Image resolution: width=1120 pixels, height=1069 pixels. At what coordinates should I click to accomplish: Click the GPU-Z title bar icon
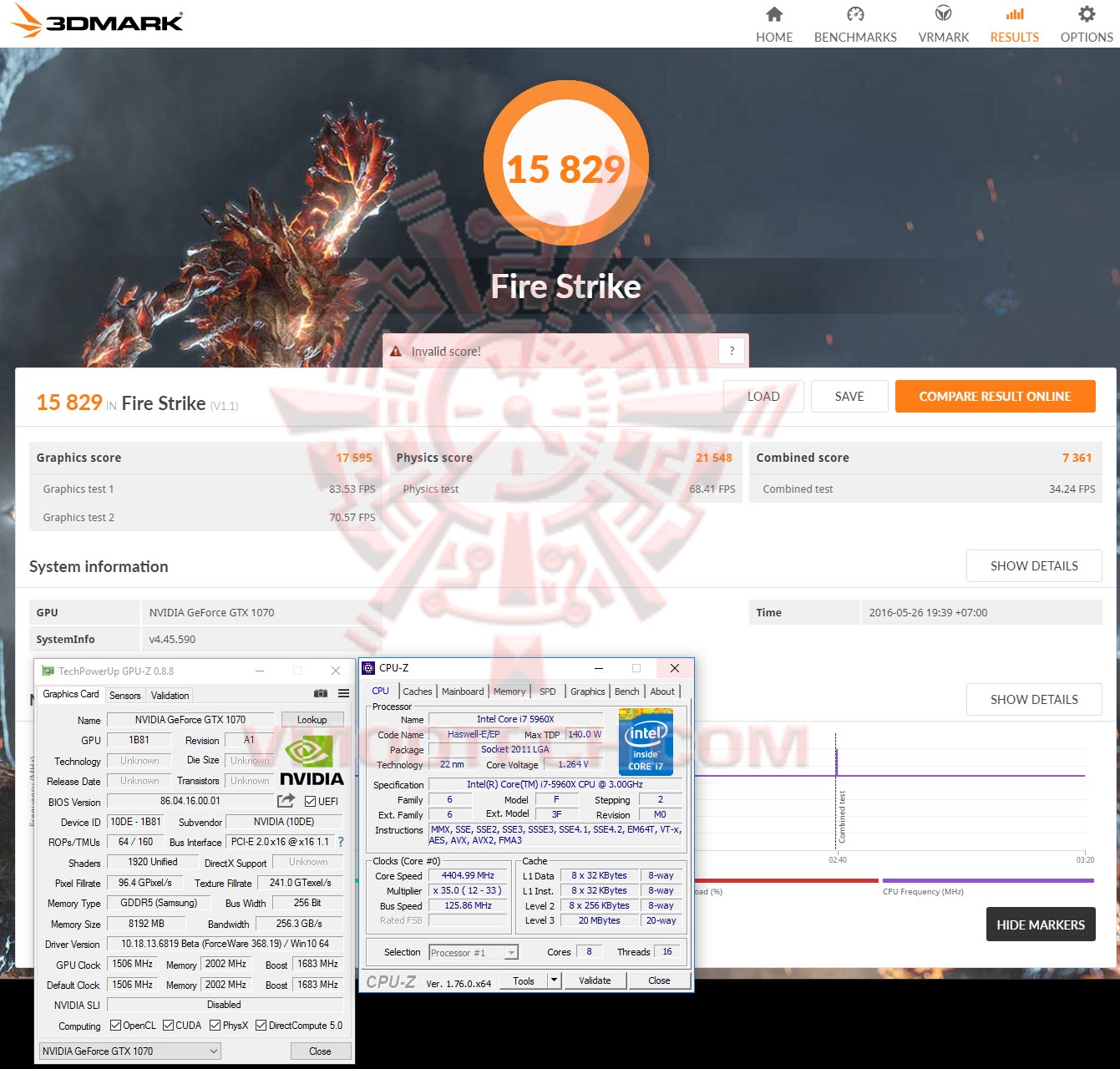click(x=48, y=671)
